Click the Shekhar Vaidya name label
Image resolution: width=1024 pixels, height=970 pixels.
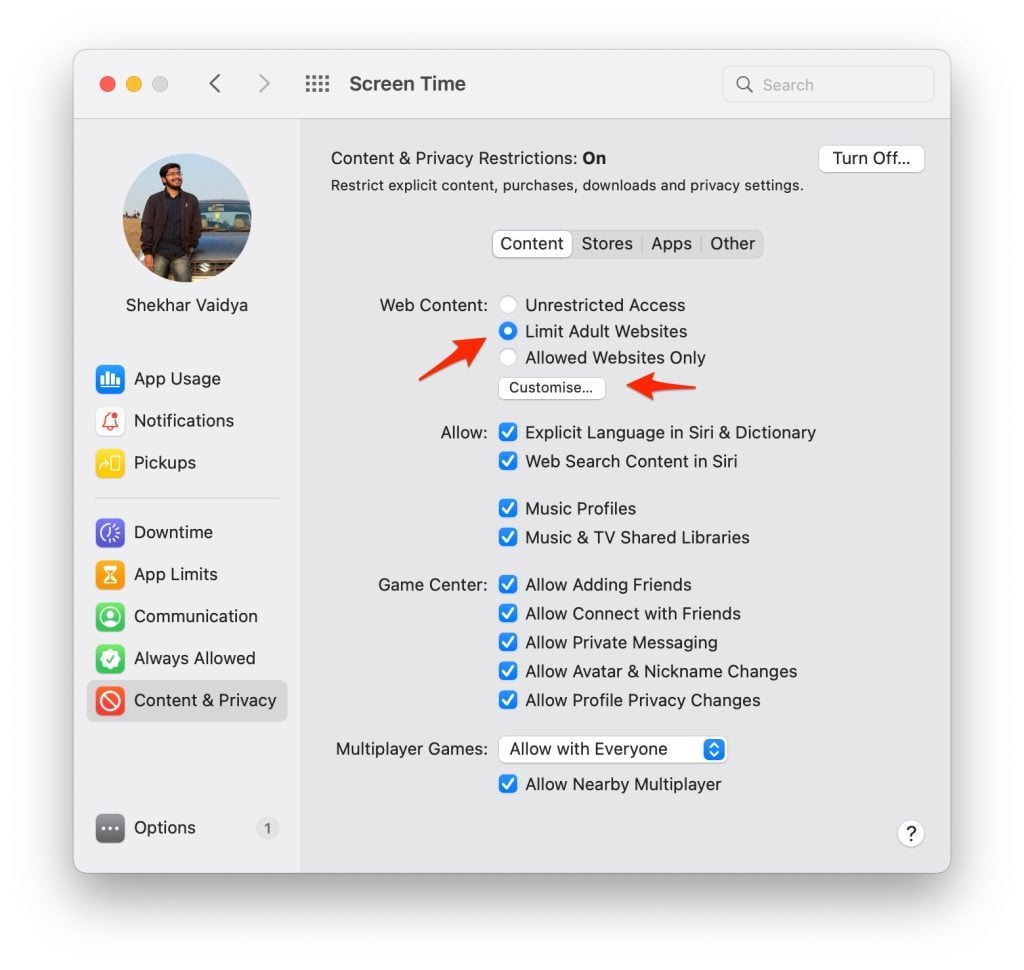(187, 305)
